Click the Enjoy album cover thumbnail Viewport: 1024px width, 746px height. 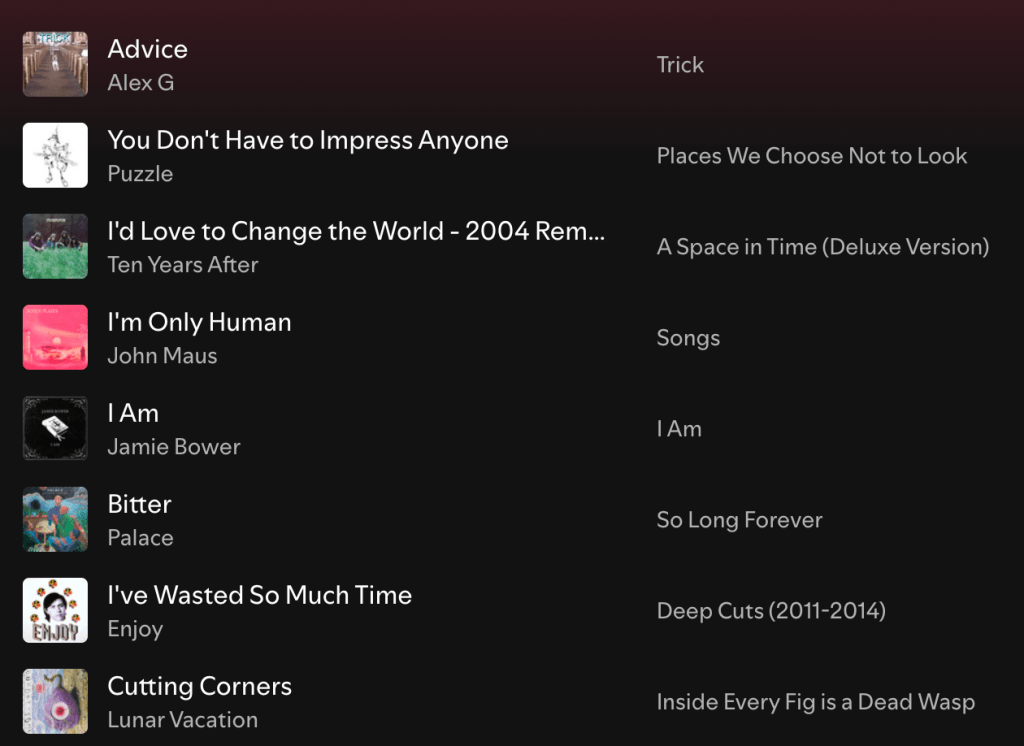pyautogui.click(x=55, y=610)
